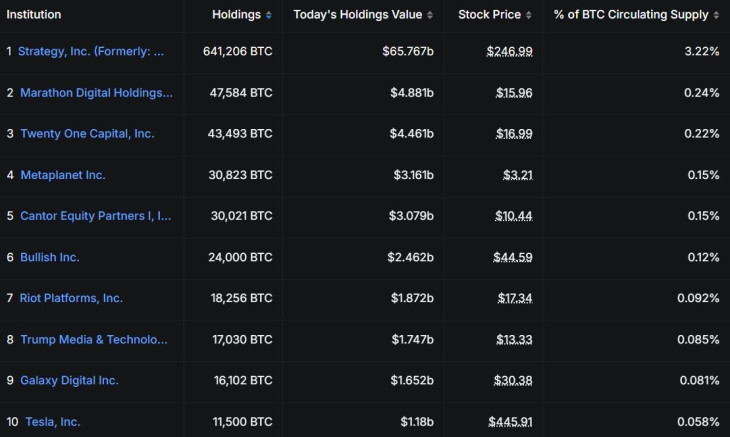Select Twenty One Capital, Inc.
The width and height of the screenshot is (730, 437).
[x=87, y=134]
